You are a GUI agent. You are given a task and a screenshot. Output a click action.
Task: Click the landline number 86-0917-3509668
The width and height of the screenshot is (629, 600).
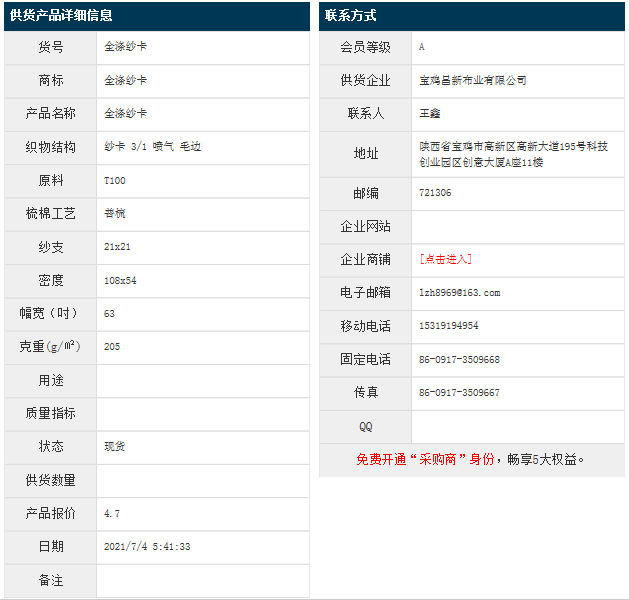pyautogui.click(x=459, y=360)
